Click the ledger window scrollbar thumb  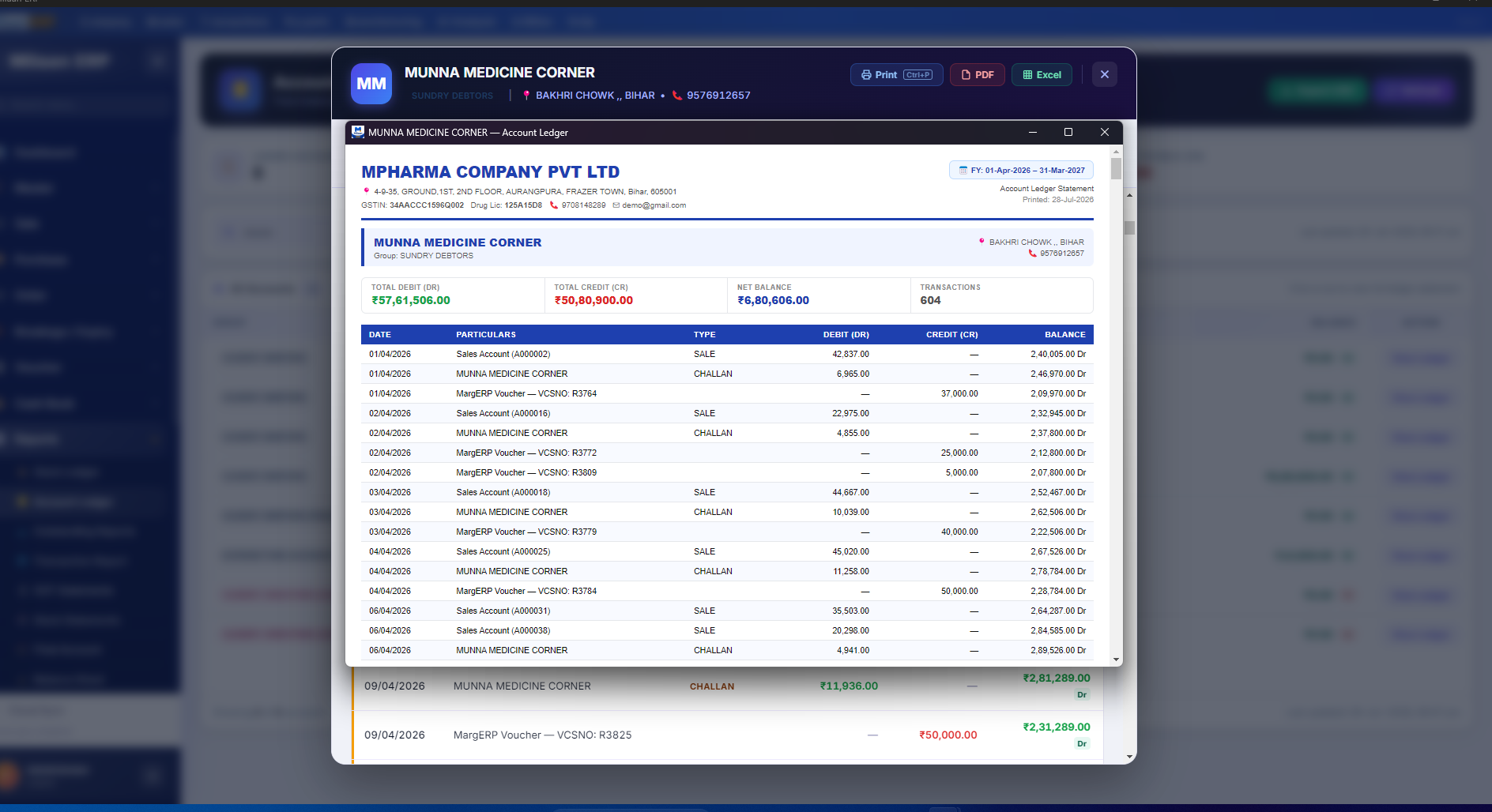1116,169
